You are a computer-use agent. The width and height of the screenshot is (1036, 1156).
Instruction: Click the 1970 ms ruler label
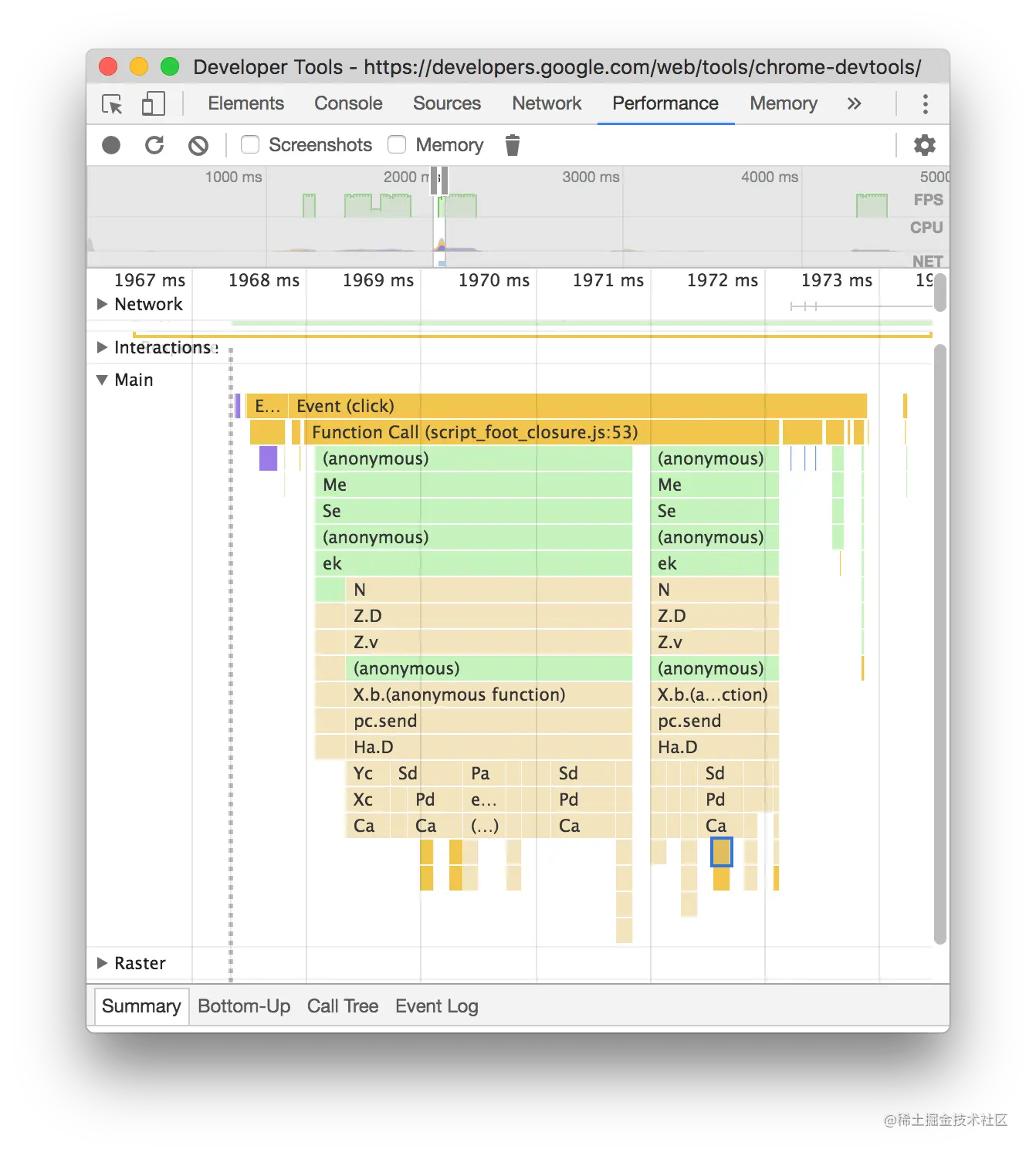pos(494,280)
